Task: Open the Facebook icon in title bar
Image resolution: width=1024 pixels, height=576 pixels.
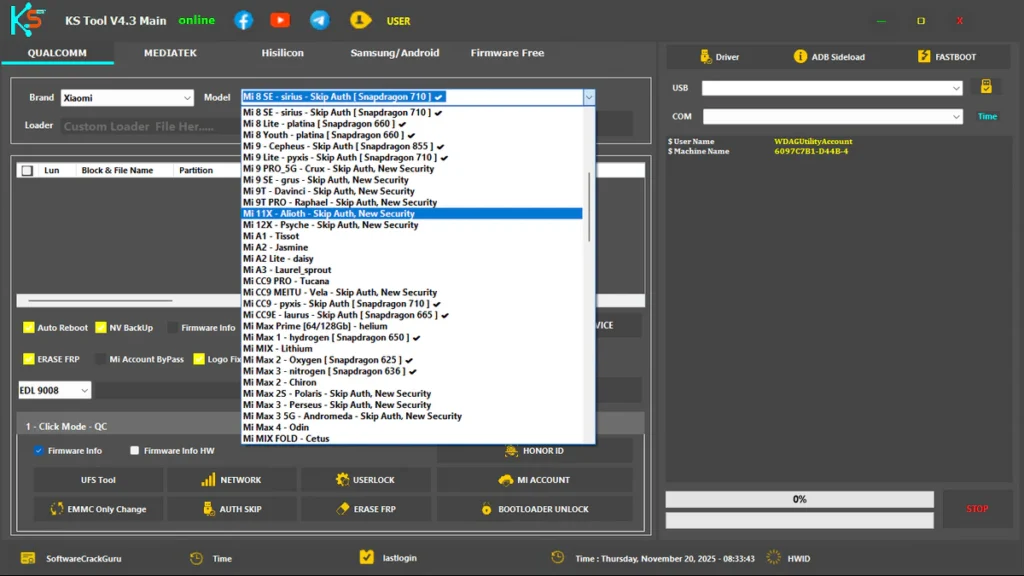Action: pos(243,20)
